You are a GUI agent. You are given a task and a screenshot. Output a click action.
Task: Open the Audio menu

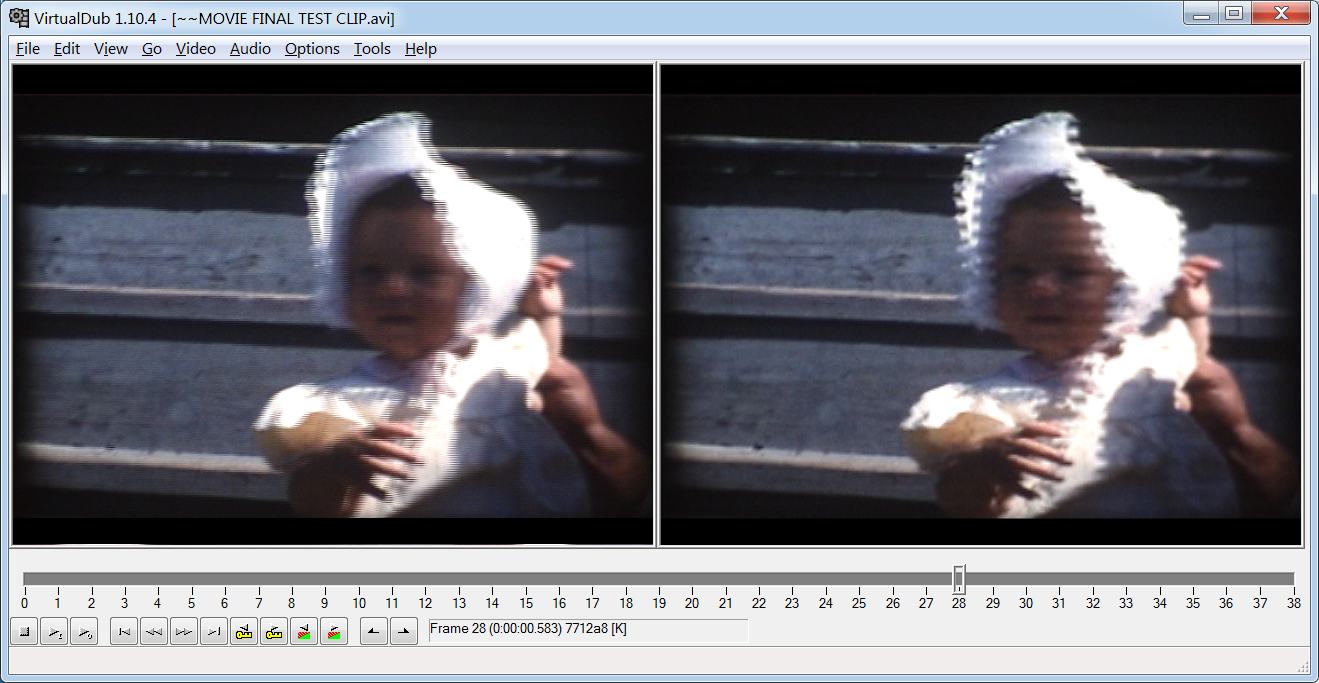coord(250,48)
